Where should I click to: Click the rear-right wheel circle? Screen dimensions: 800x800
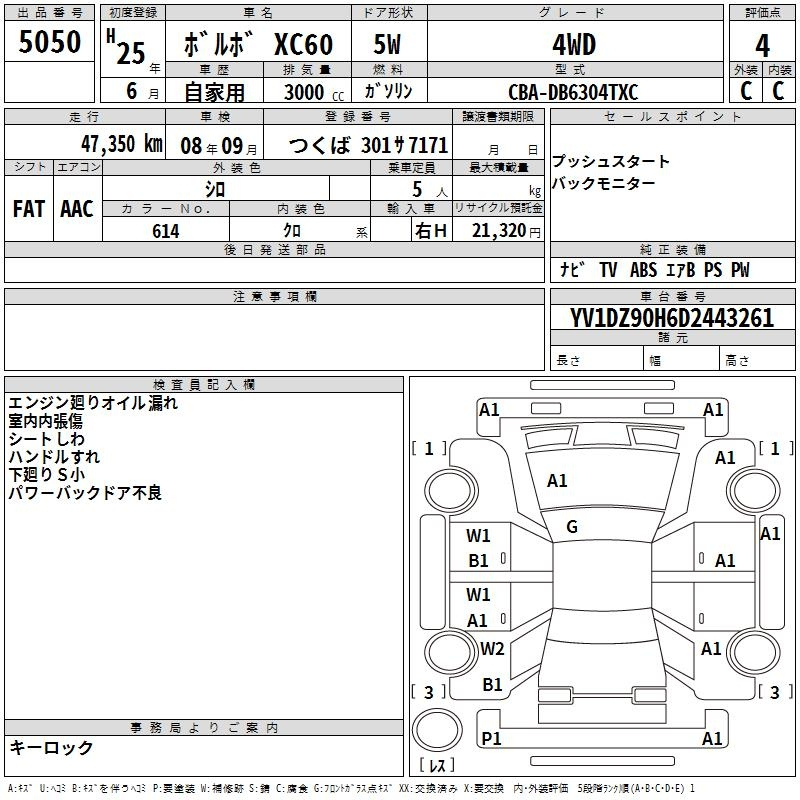[753, 652]
